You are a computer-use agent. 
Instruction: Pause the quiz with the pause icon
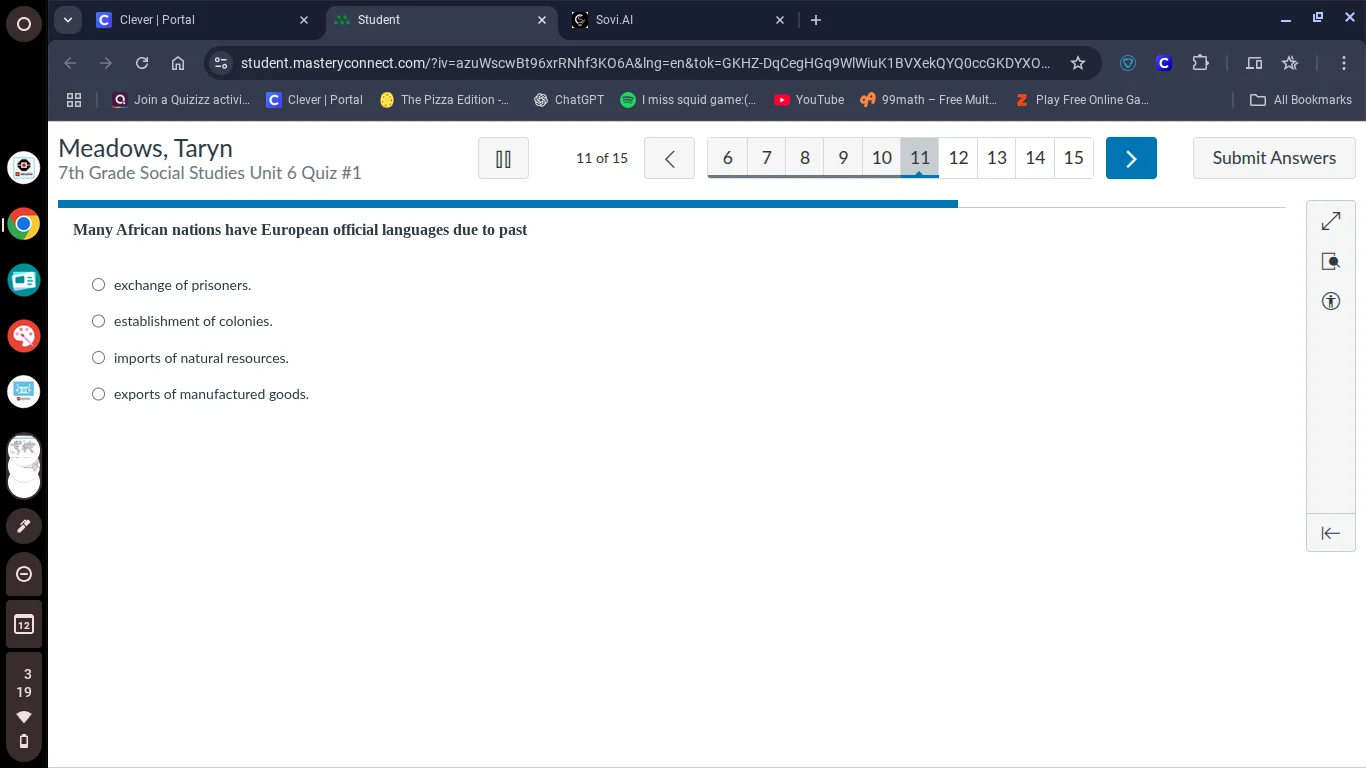(x=503, y=158)
